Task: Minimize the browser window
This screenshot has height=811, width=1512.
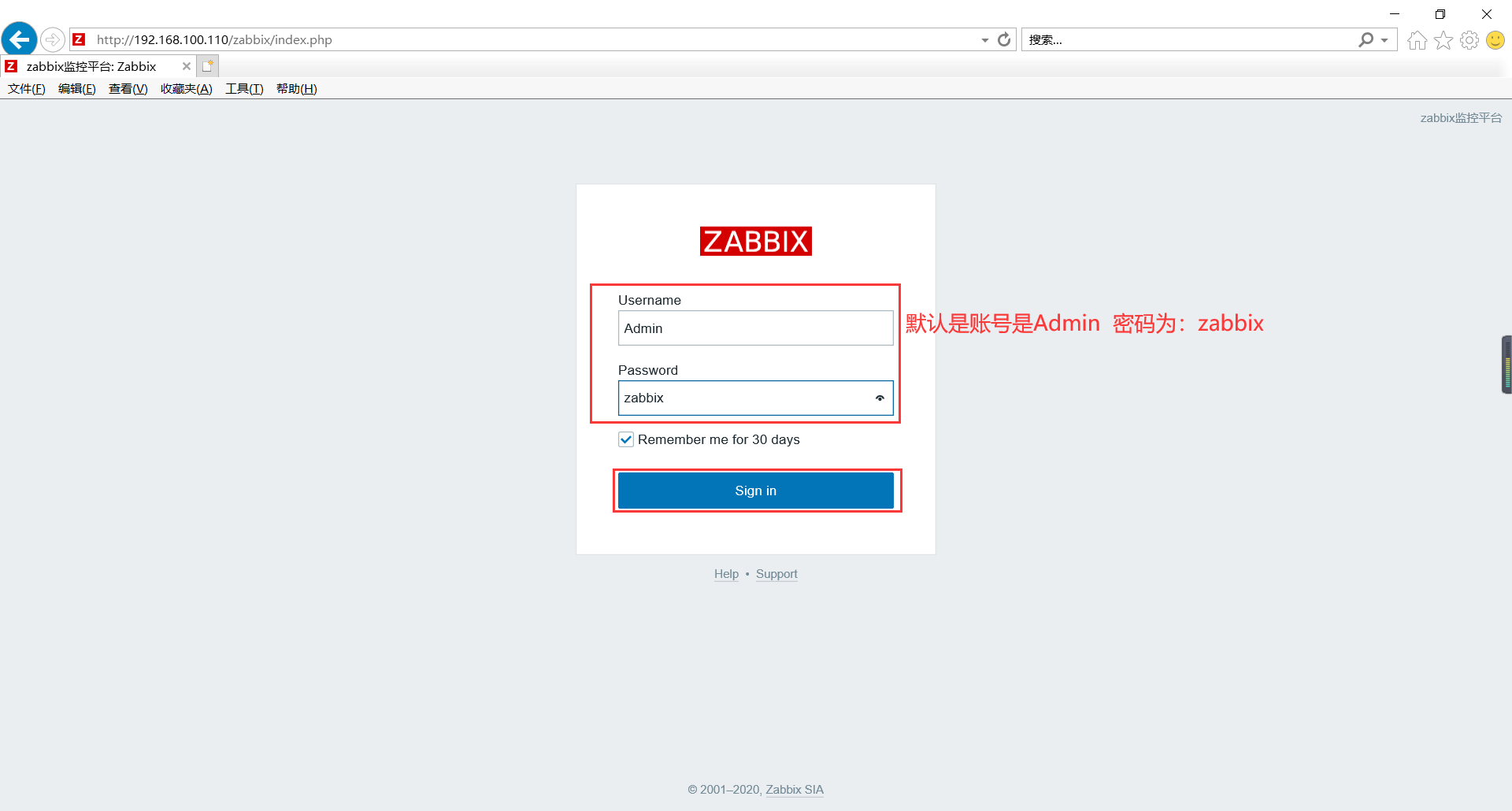Action: (1395, 14)
